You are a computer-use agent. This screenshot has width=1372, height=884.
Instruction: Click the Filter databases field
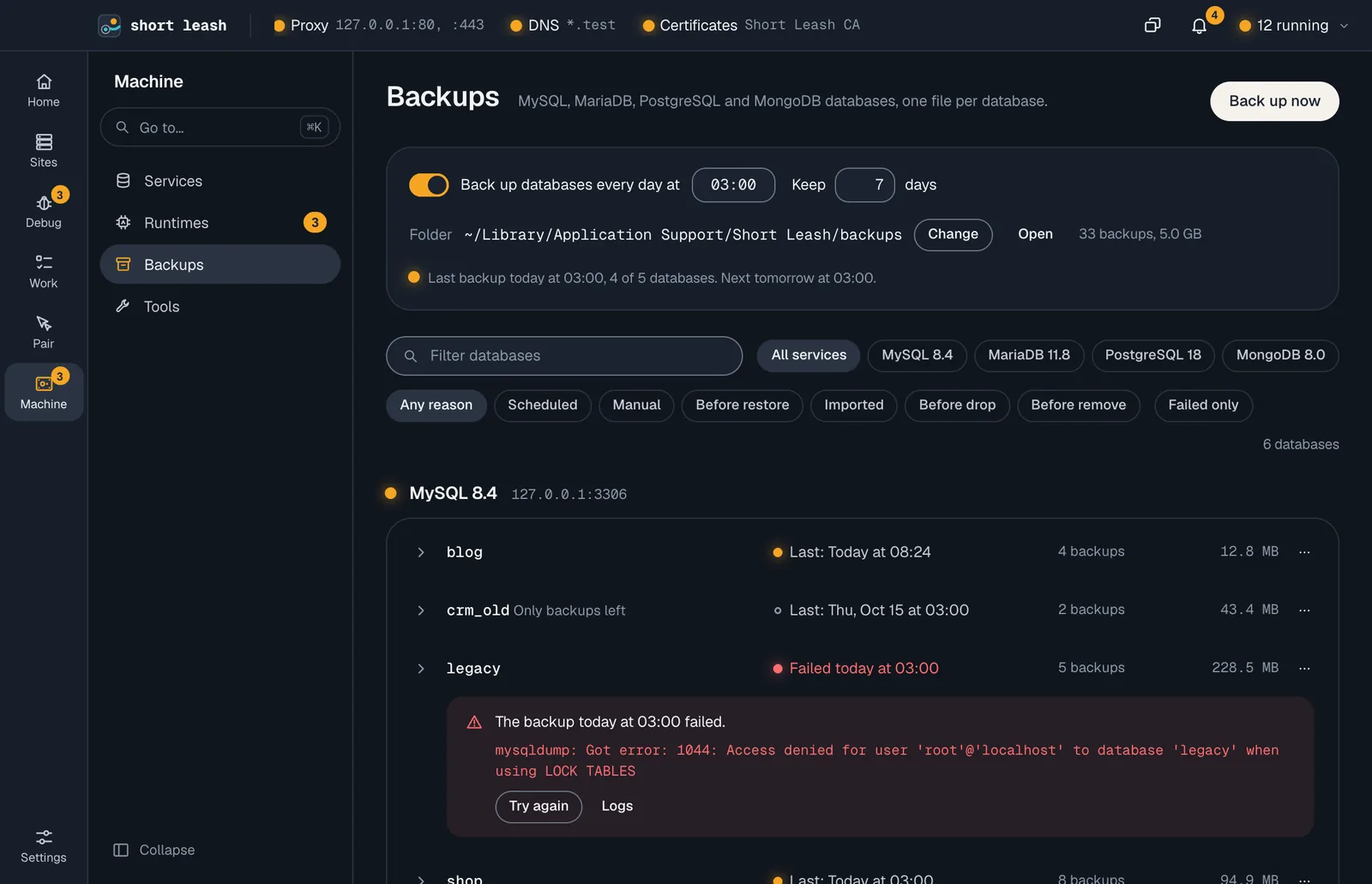tap(564, 356)
